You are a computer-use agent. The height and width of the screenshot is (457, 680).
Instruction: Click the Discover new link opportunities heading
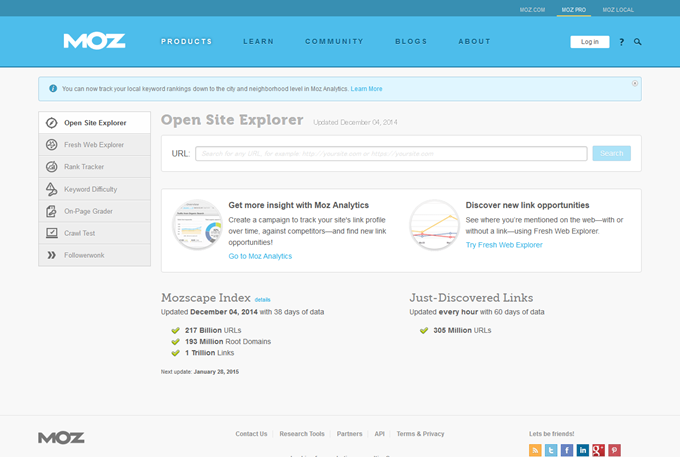[x=527, y=205]
